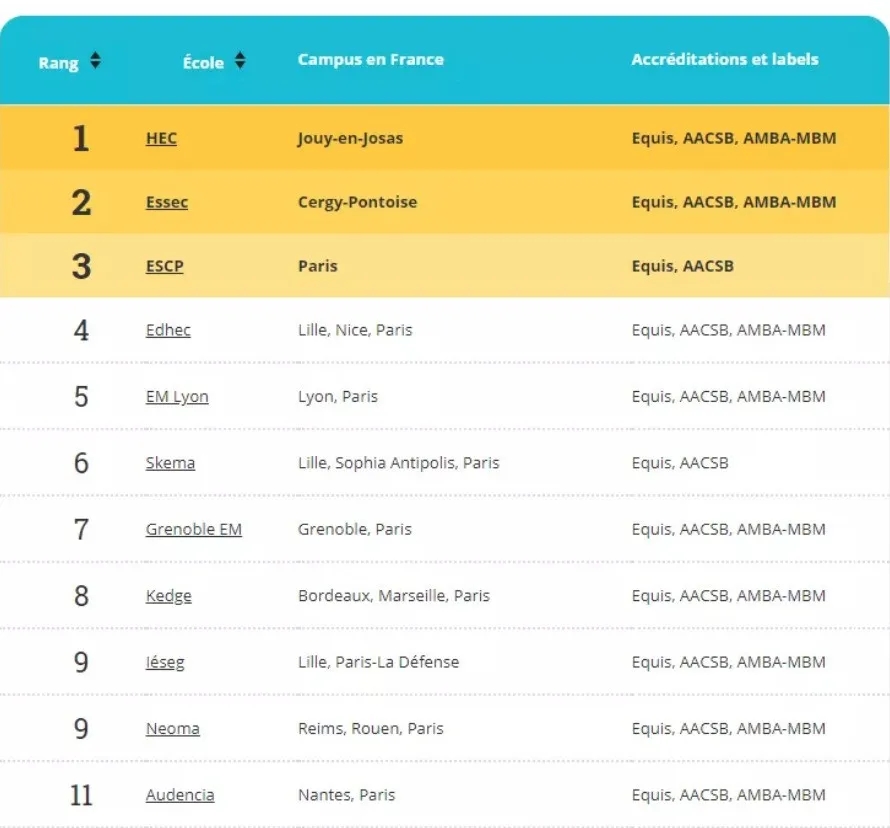Open the Essec school link

(166, 202)
